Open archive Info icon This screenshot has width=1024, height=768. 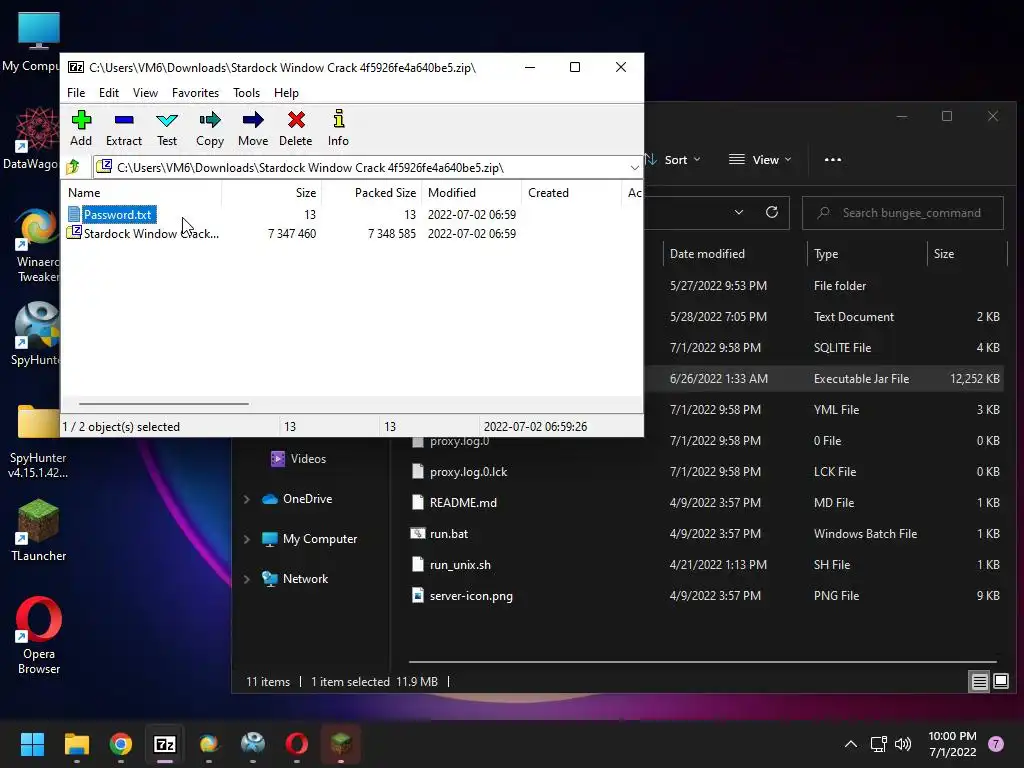[338, 128]
